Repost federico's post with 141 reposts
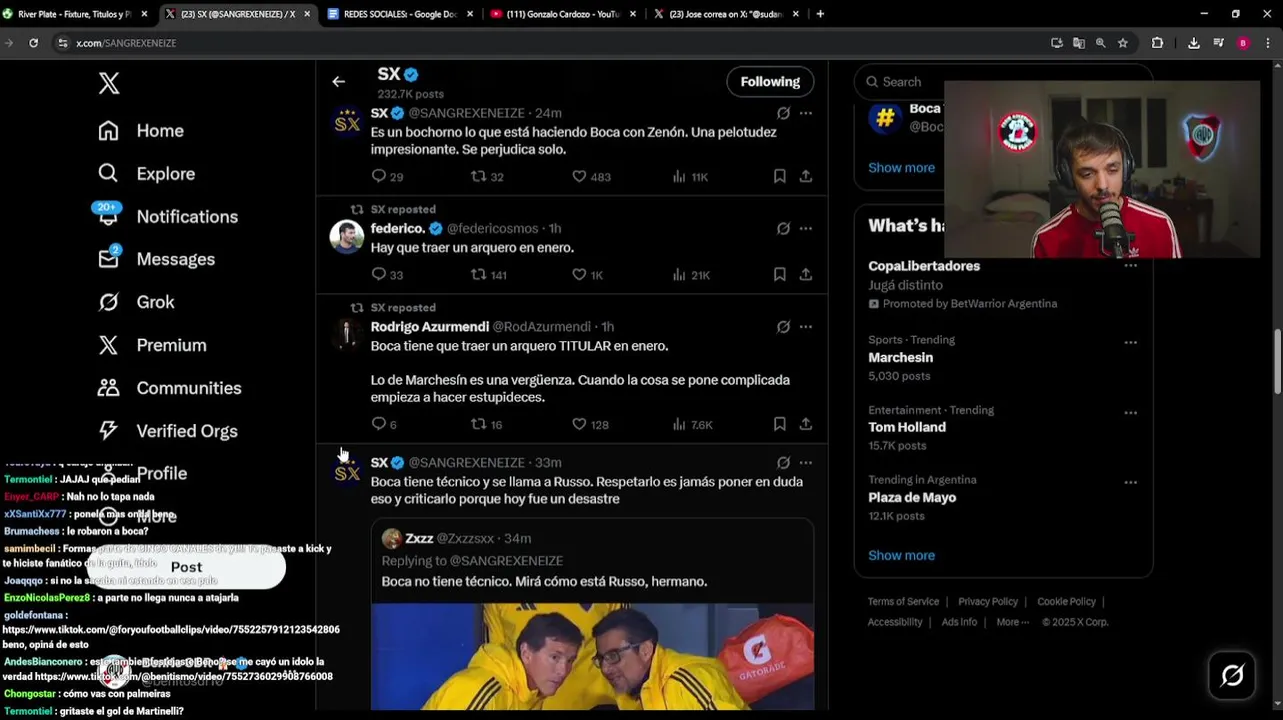Image resolution: width=1283 pixels, height=720 pixels. (489, 274)
